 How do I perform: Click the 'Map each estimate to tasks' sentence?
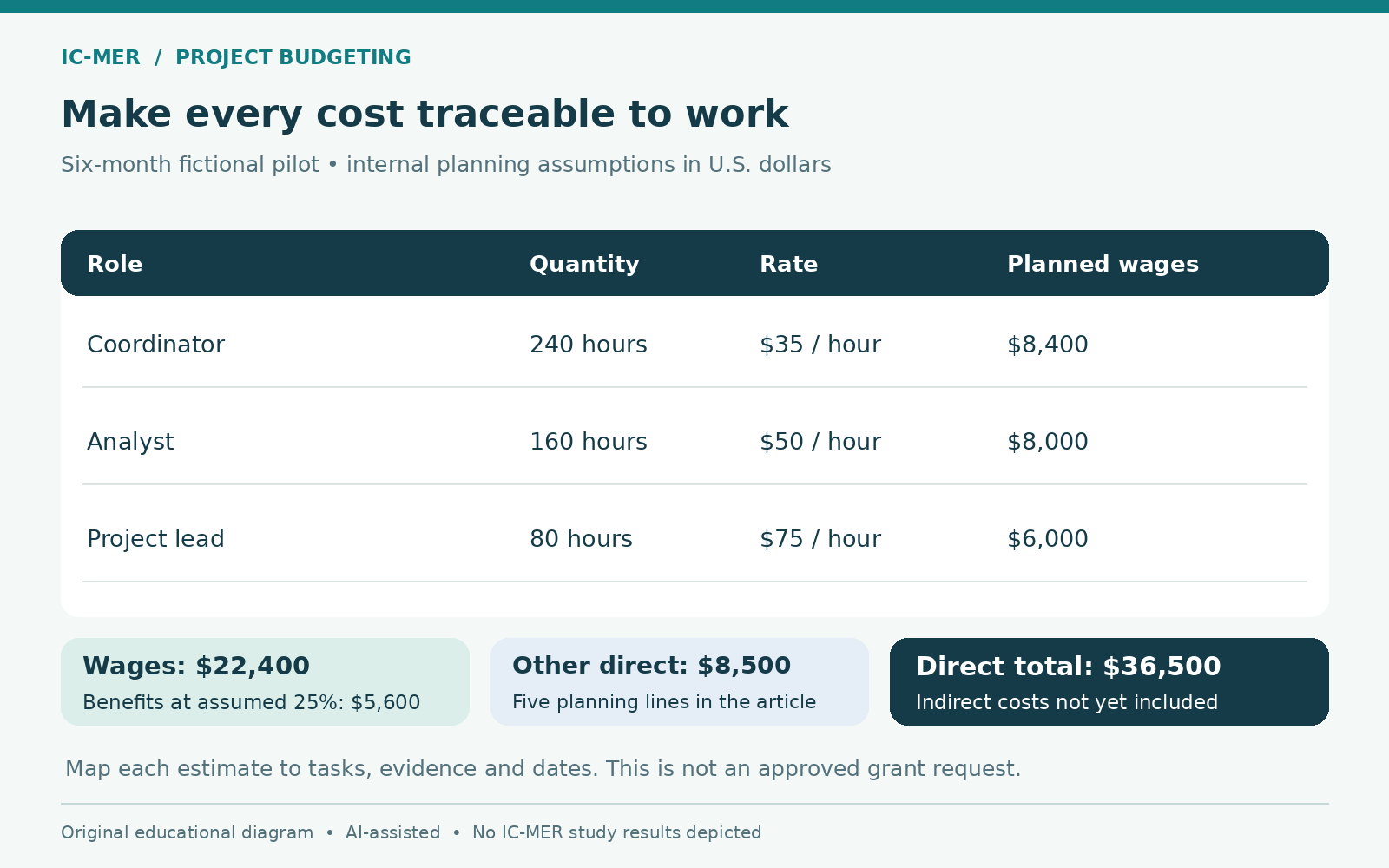coord(543,769)
